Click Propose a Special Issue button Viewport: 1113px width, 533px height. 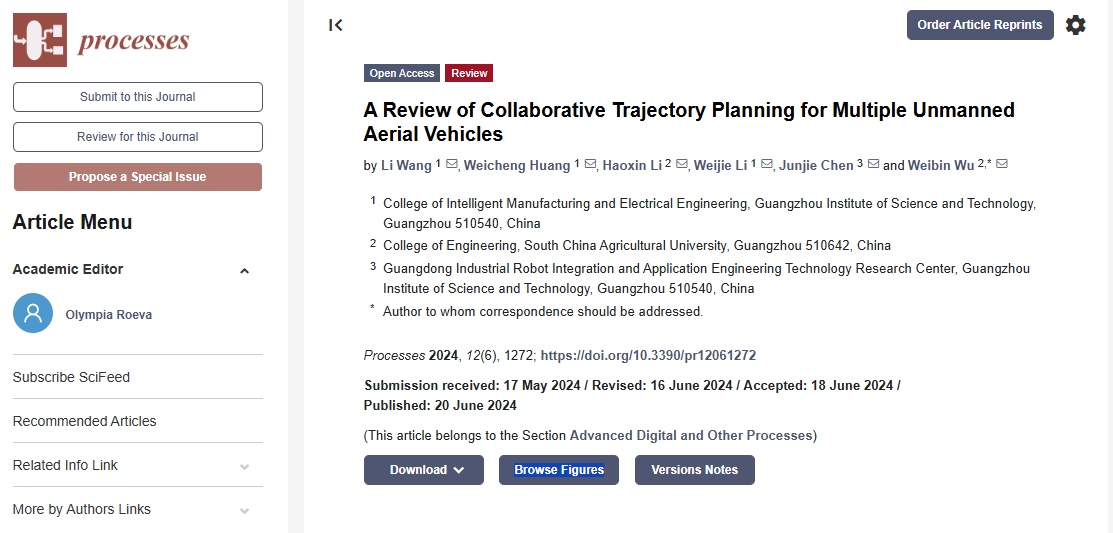tap(138, 177)
